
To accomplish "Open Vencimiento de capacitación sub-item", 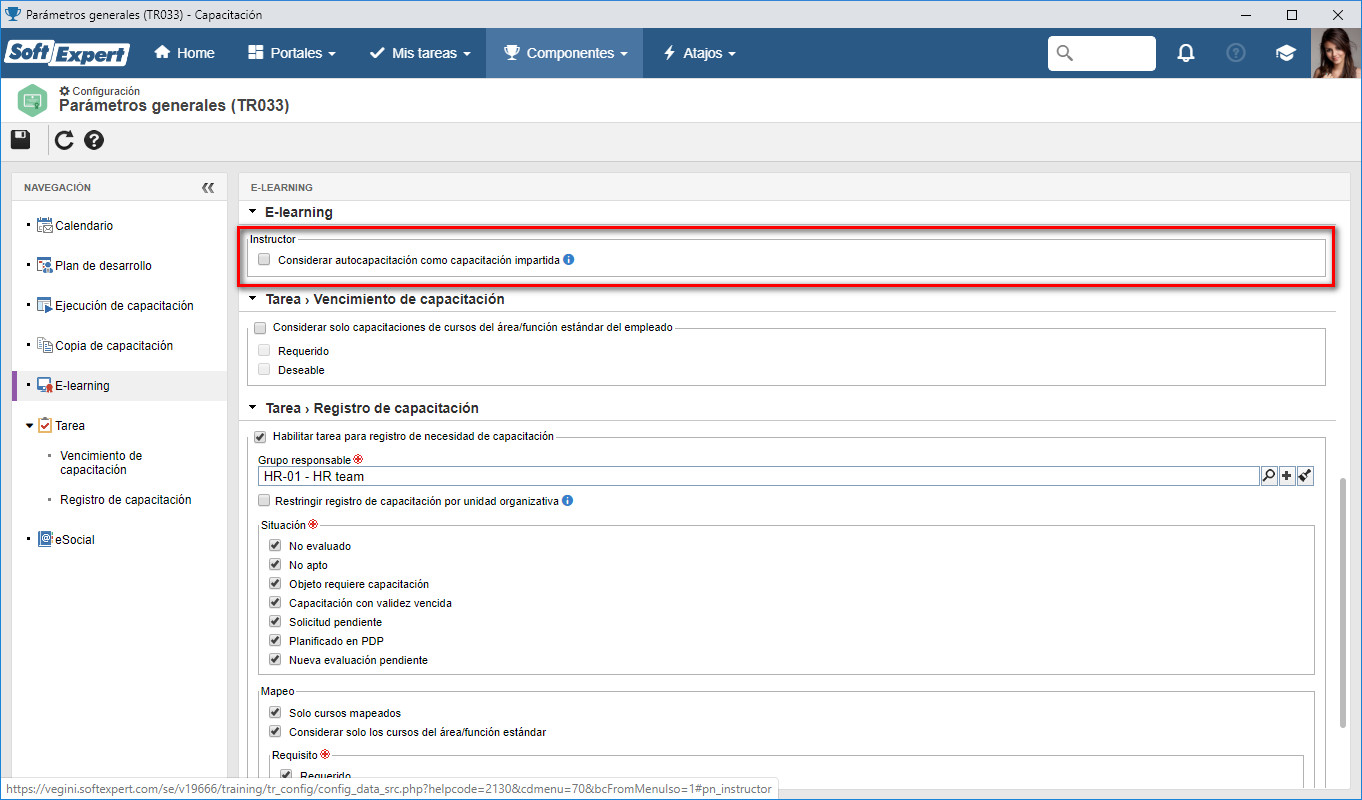I will pyautogui.click(x=101, y=463).
